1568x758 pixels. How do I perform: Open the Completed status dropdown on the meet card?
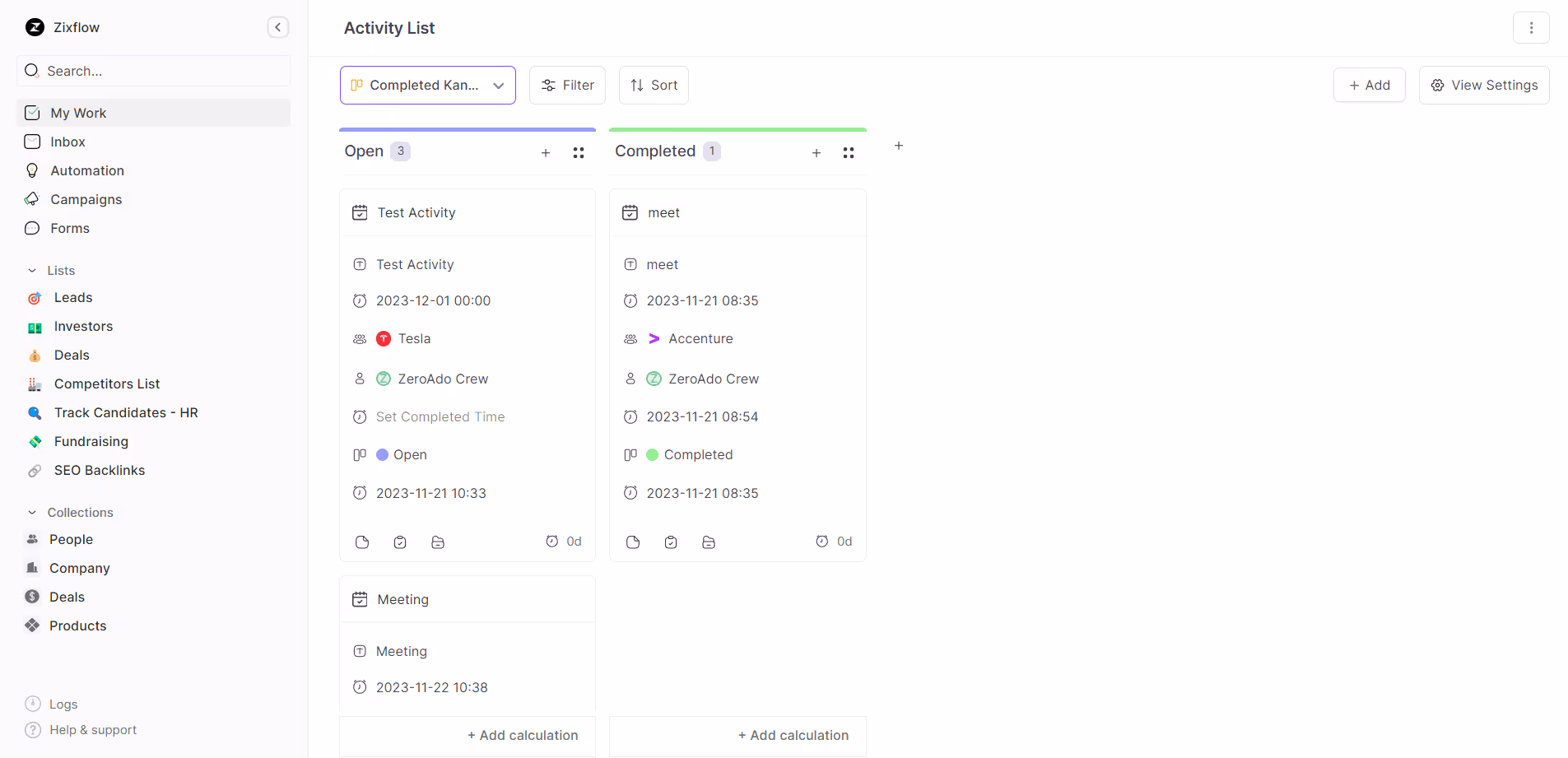click(x=690, y=454)
